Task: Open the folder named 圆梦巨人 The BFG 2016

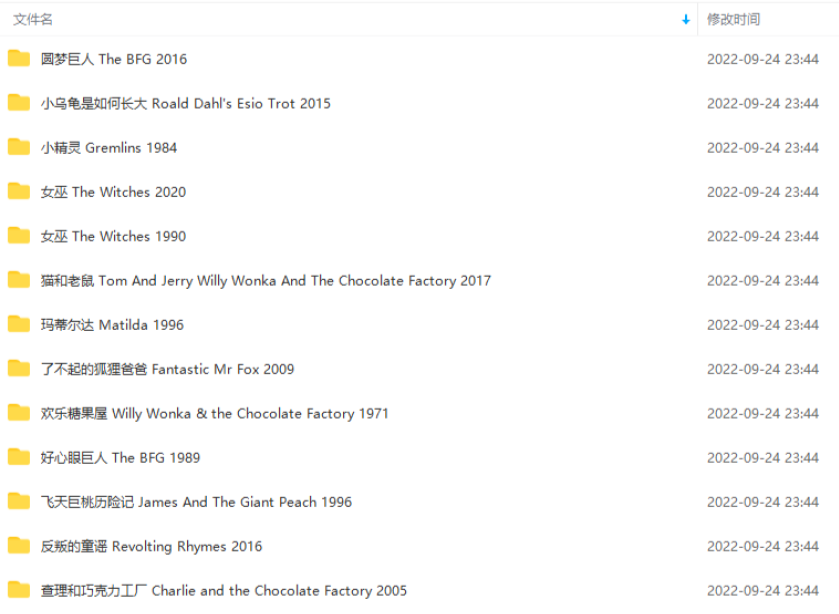Action: pos(114,59)
